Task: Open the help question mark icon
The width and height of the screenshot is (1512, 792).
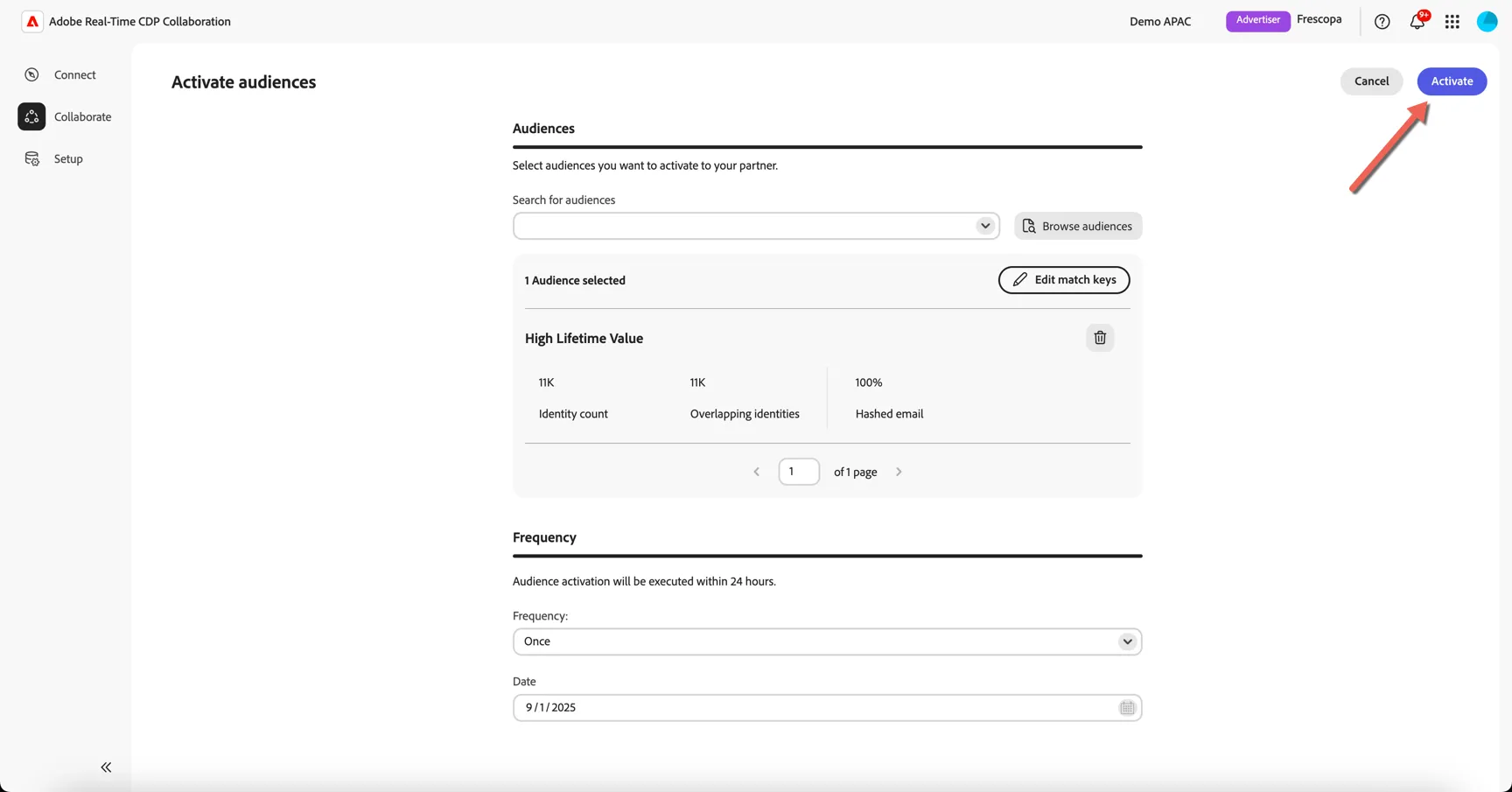Action: pos(1382,22)
